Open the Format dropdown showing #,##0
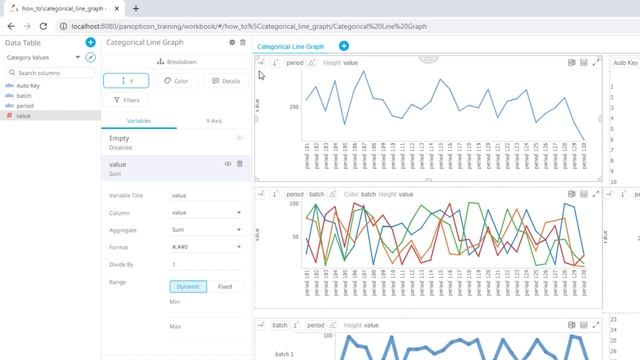Image resolution: width=640 pixels, height=360 pixels. (206, 247)
